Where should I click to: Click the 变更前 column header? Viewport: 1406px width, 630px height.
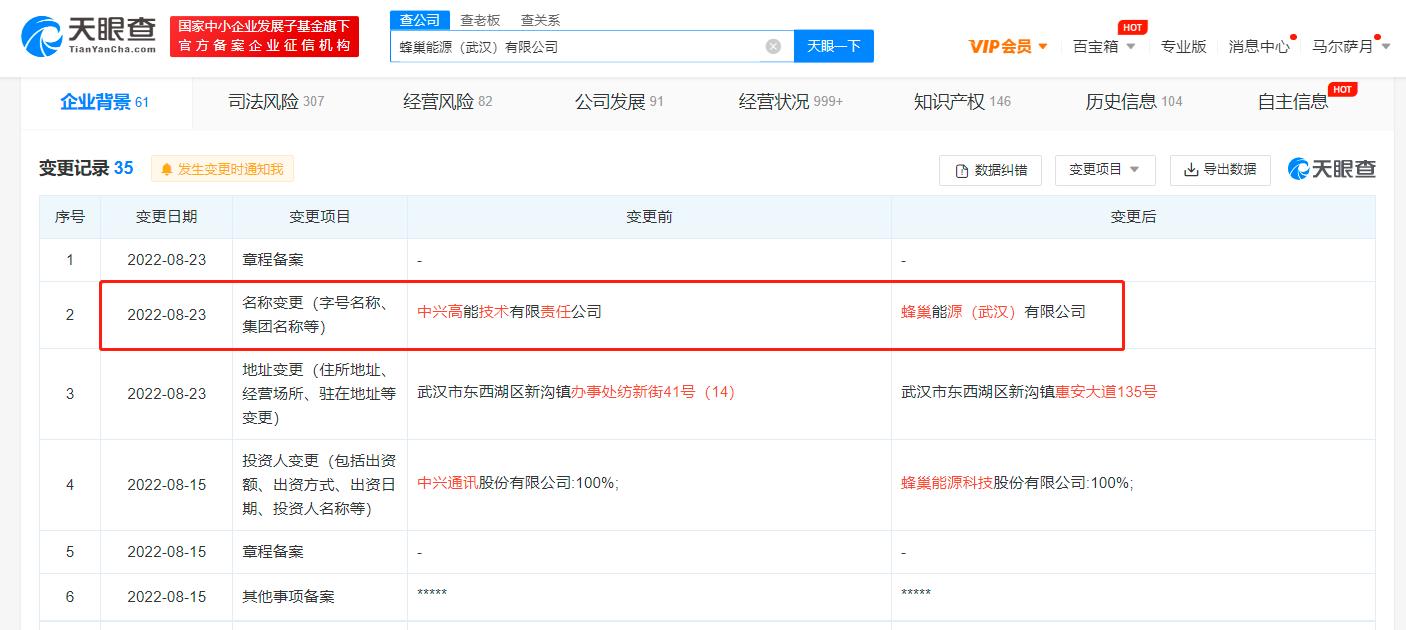click(x=649, y=217)
